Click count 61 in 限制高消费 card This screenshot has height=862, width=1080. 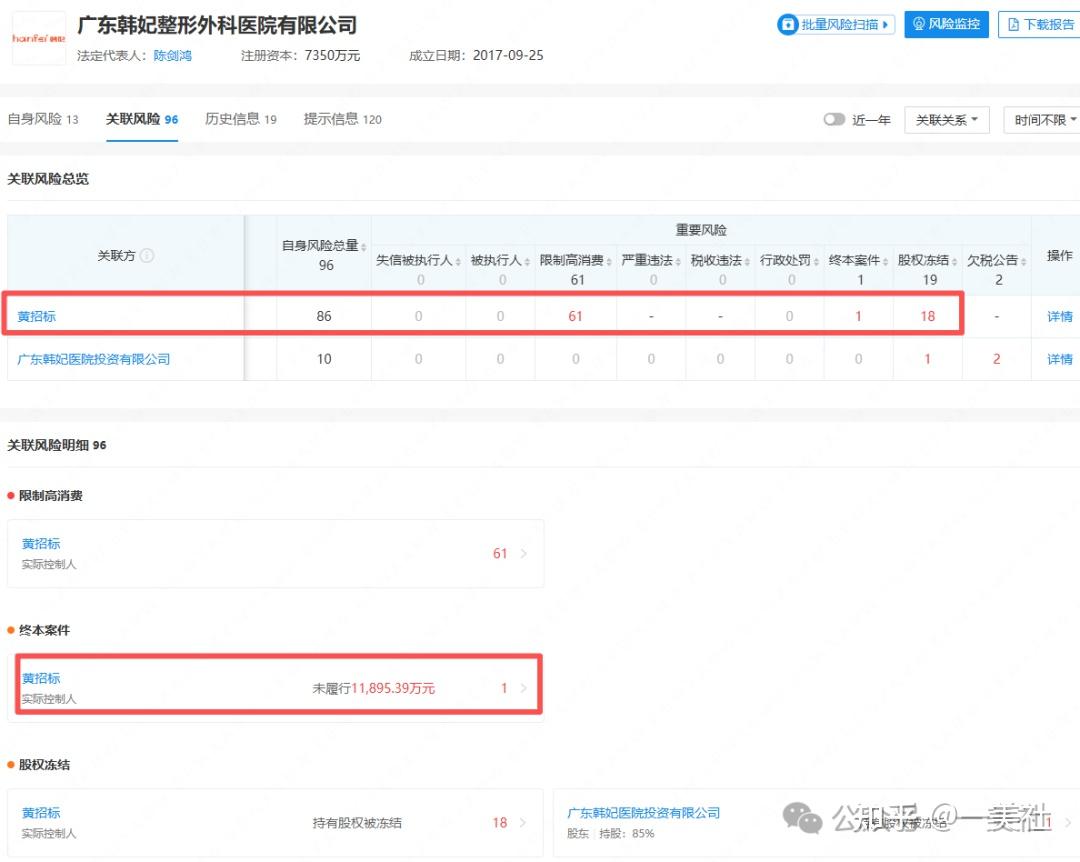[500, 553]
